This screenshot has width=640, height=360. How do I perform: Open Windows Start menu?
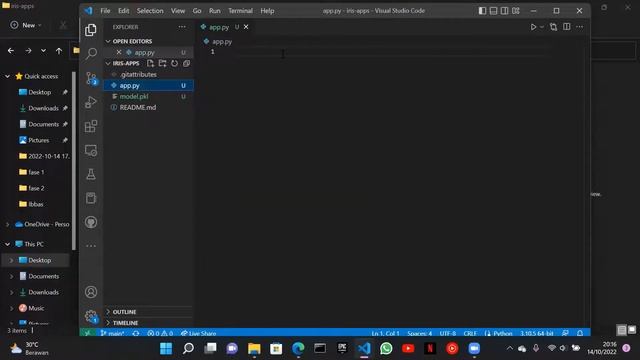tap(166, 349)
